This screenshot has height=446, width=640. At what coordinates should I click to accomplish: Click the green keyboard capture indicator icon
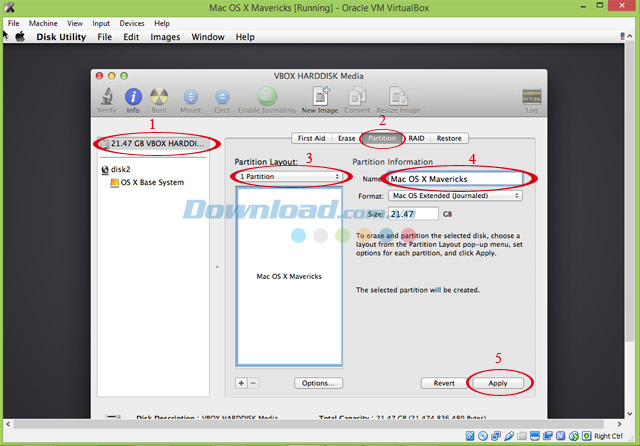click(x=587, y=436)
